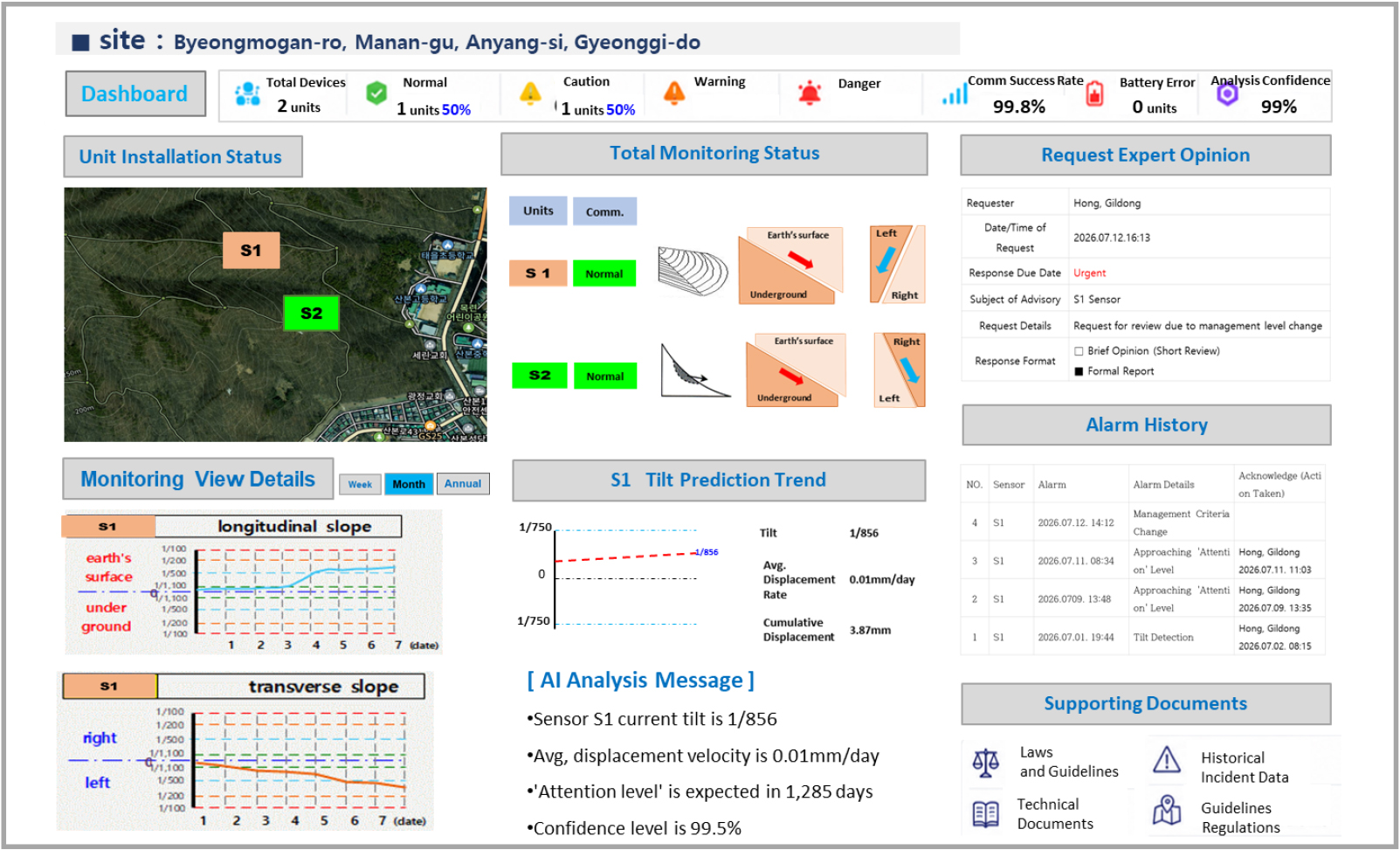The height and width of the screenshot is (850, 1400).
Task: Click the orange Warning triangle icon
Action: [674, 93]
